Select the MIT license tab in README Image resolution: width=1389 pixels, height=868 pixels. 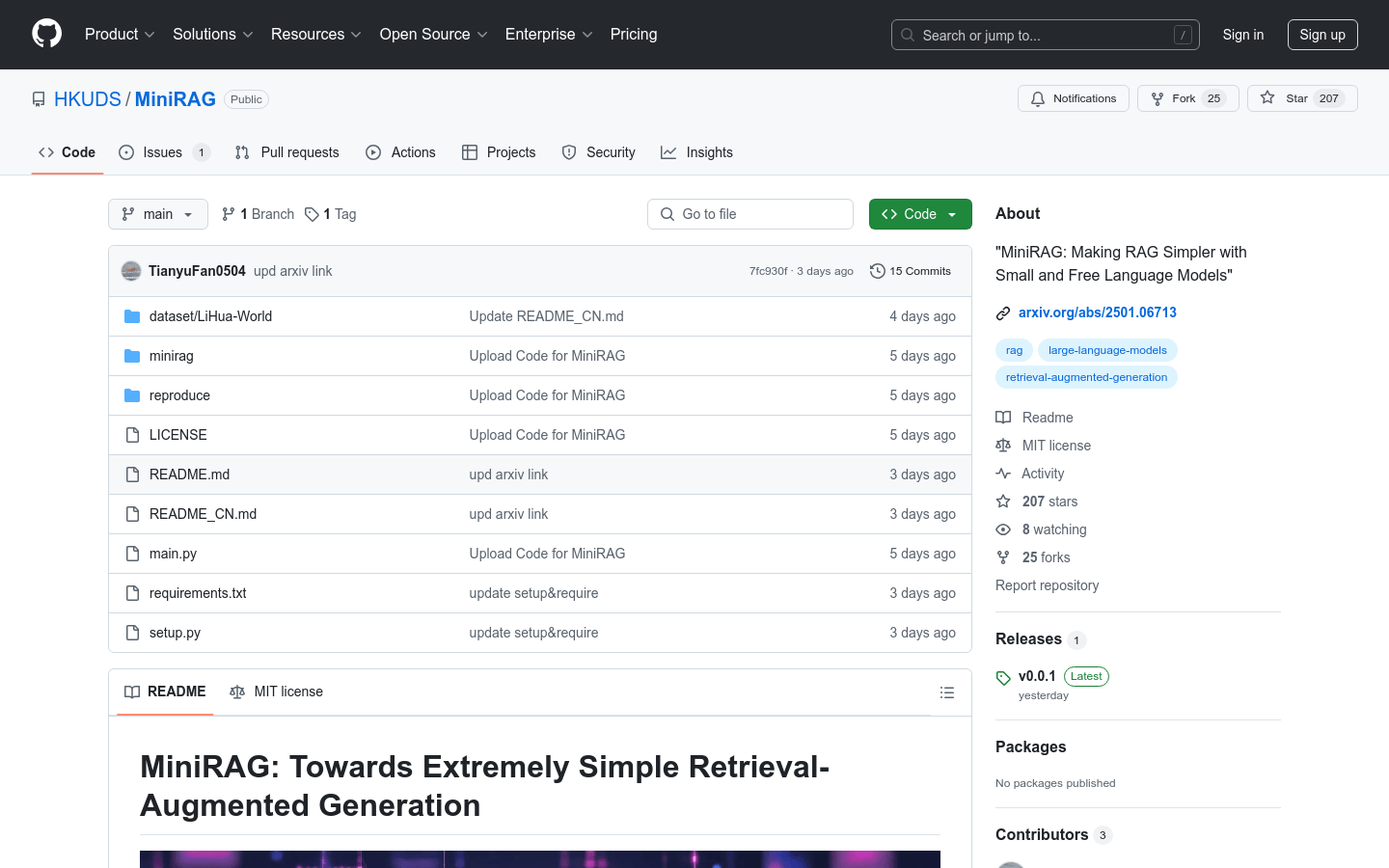276,692
